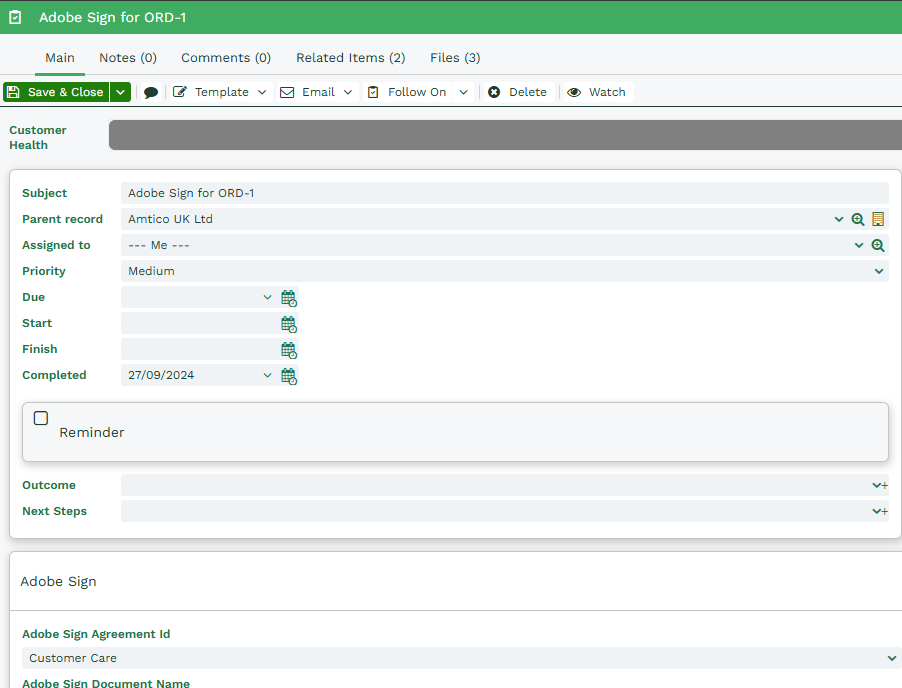Click the Template pencil edit icon
Screen dimensions: 902x688
tap(179, 92)
